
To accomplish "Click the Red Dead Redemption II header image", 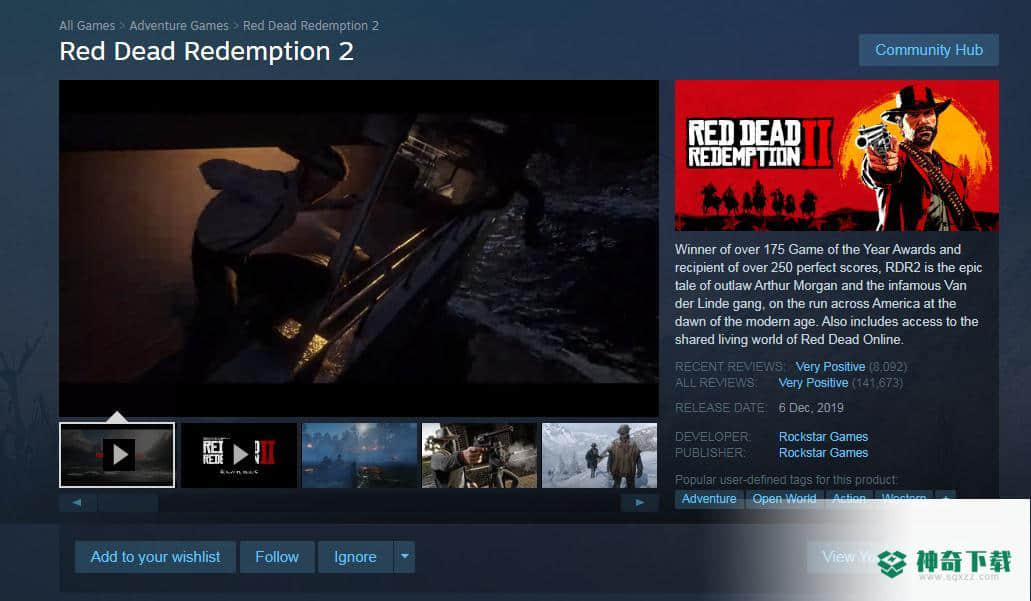I will (836, 155).
